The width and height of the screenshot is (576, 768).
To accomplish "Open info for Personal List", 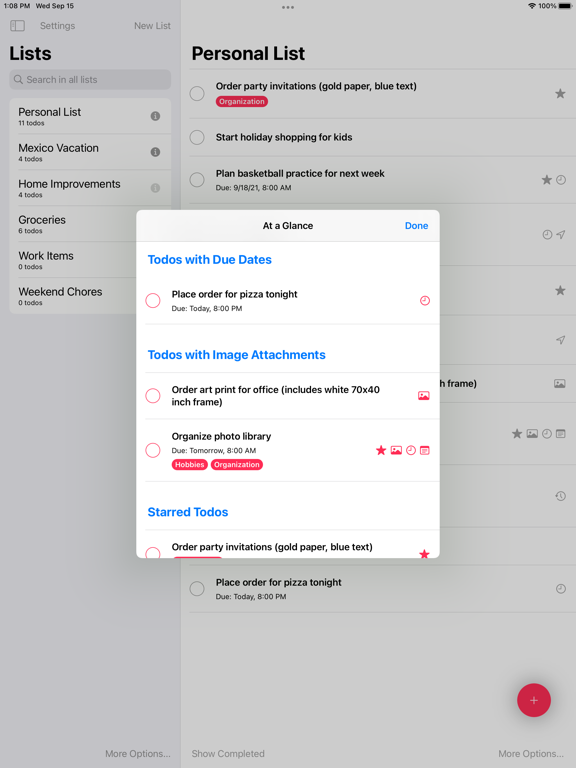I will (x=155, y=116).
